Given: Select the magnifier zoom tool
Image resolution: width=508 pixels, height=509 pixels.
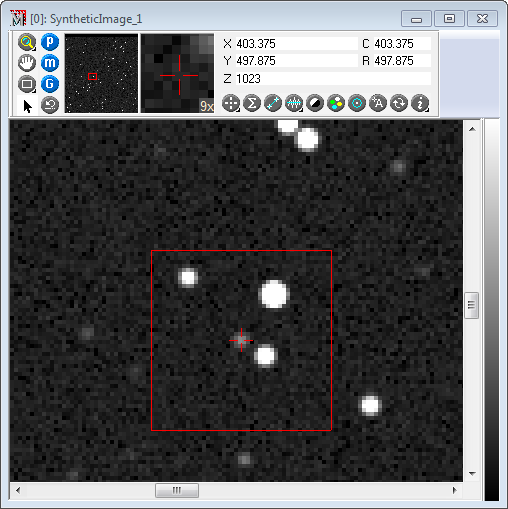Looking at the screenshot, I should click(27, 42).
